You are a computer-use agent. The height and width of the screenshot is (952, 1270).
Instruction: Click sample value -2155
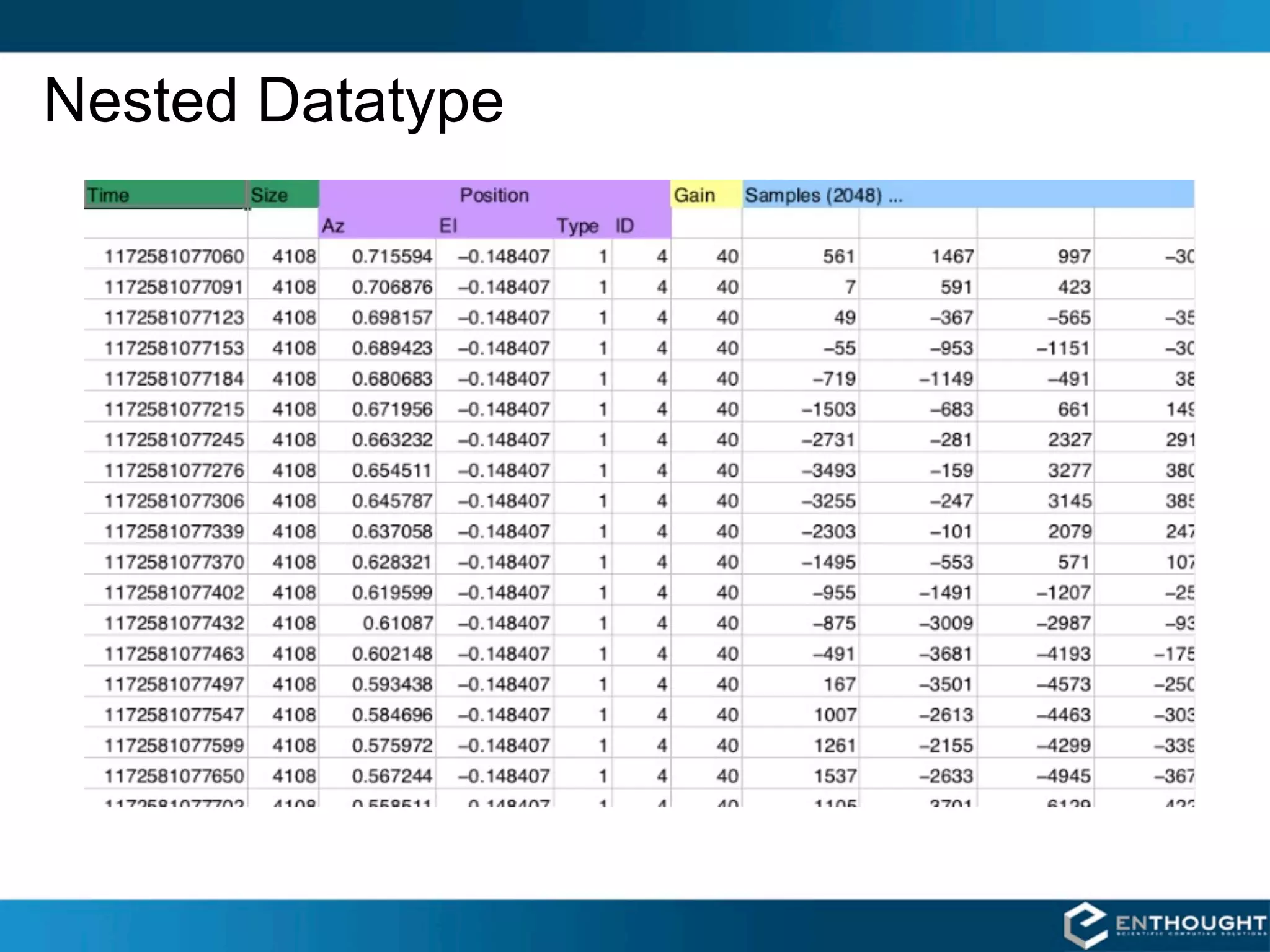946,745
